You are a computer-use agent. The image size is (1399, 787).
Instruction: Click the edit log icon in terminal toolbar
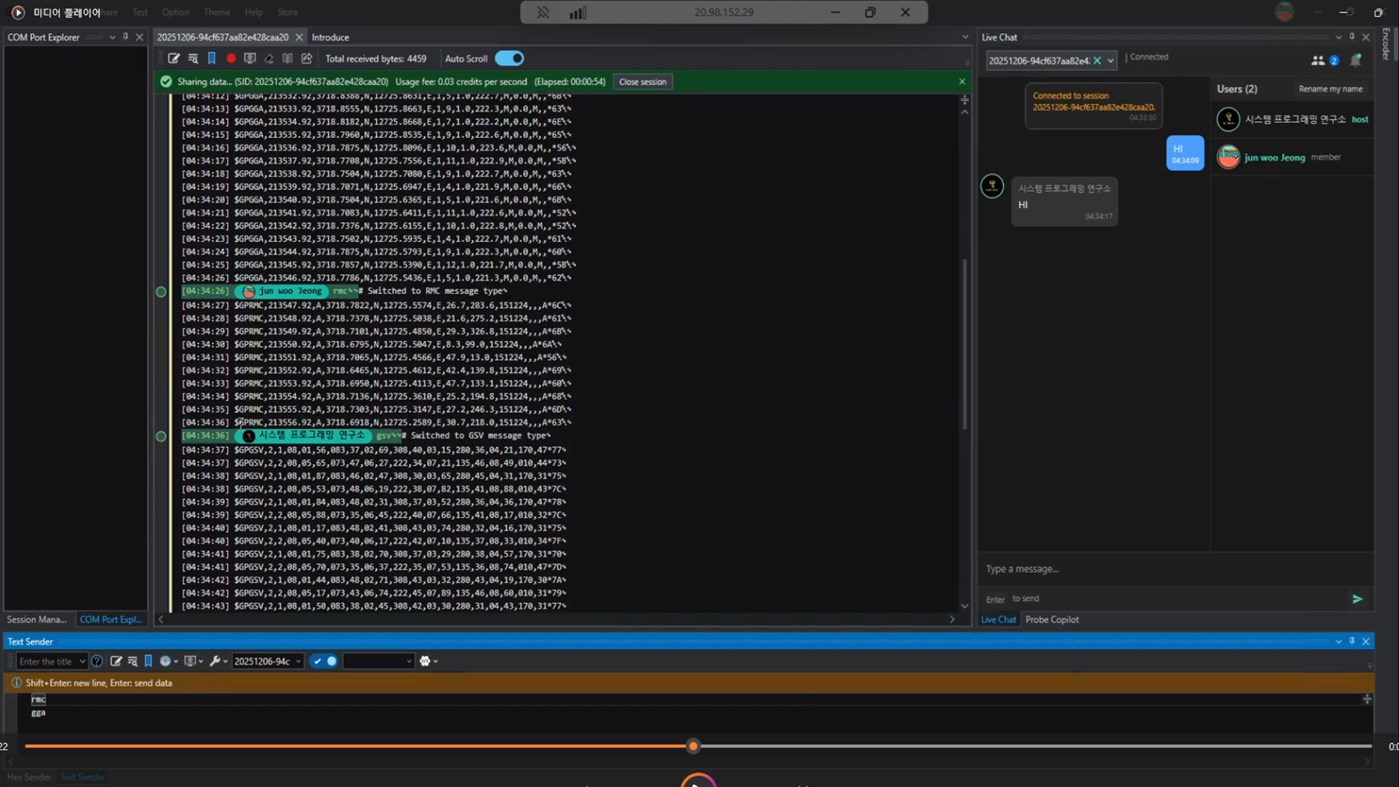174,58
